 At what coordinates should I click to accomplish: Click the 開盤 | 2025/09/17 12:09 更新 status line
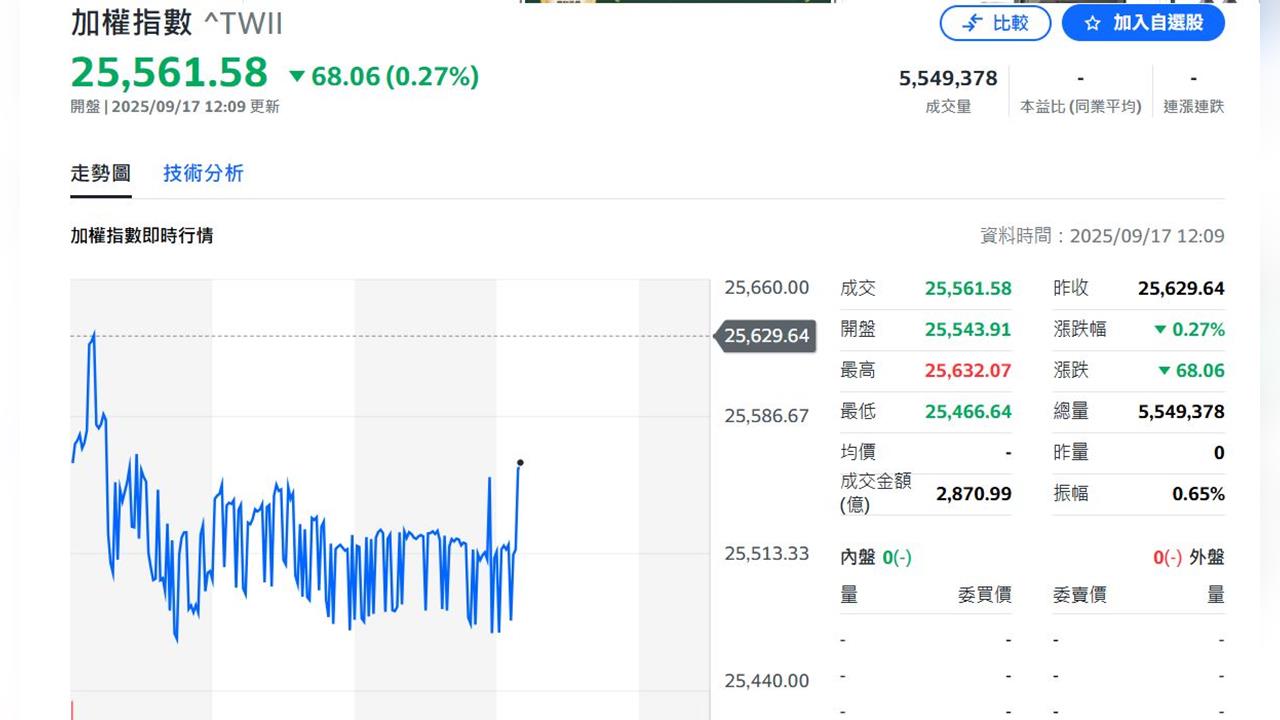pyautogui.click(x=175, y=106)
